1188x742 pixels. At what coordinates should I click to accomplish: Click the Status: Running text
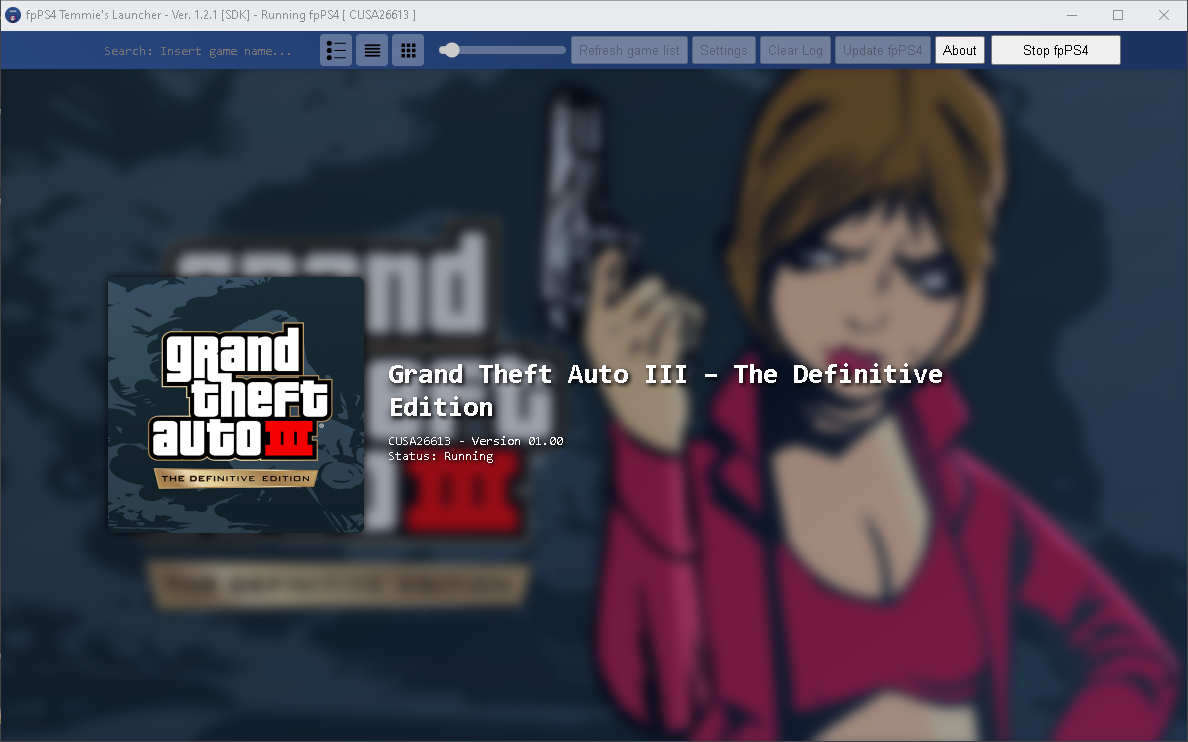point(440,456)
